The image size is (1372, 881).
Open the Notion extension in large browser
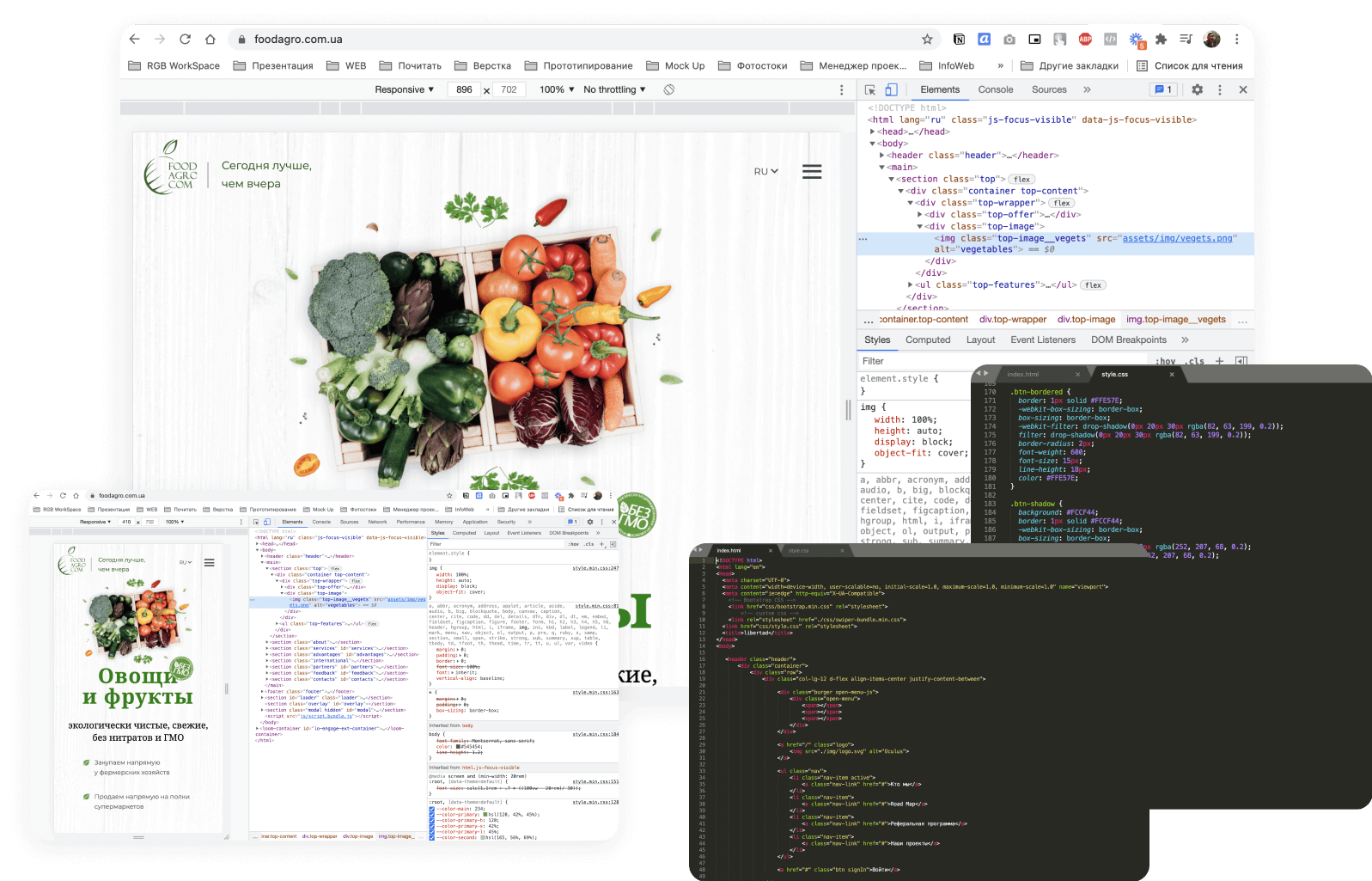(x=959, y=39)
